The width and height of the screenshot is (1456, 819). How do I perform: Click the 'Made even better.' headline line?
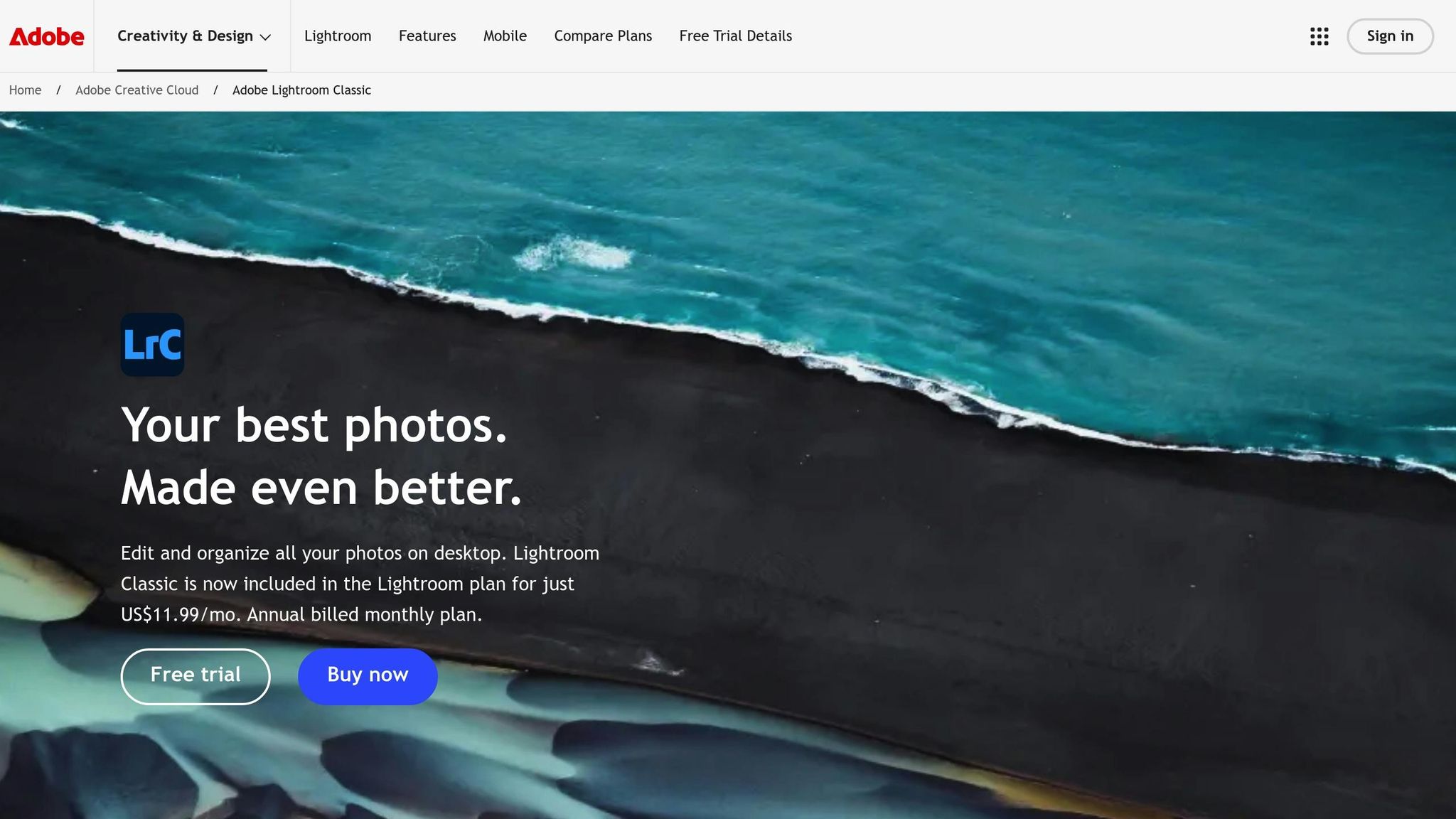(x=321, y=488)
